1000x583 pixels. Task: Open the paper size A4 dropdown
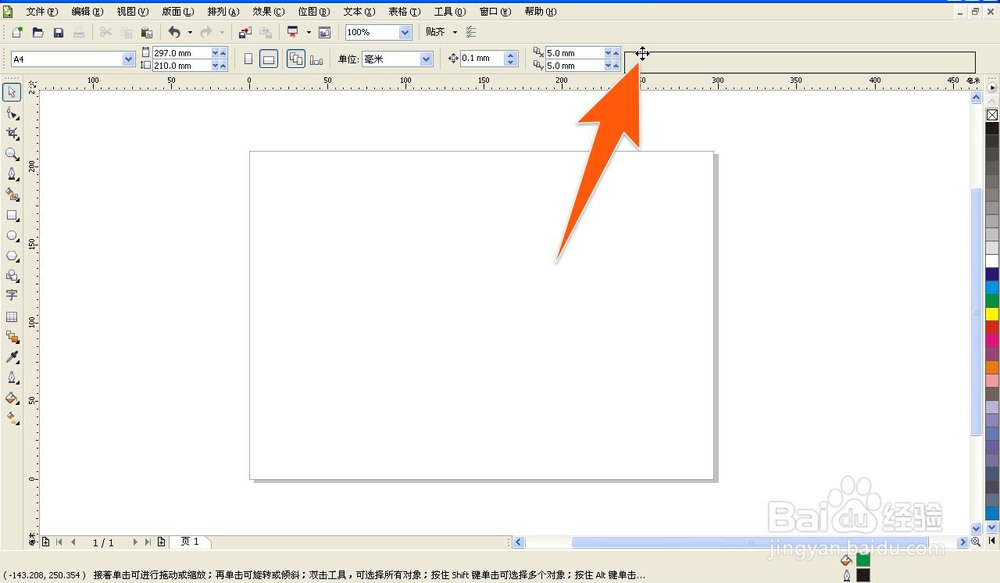128,59
